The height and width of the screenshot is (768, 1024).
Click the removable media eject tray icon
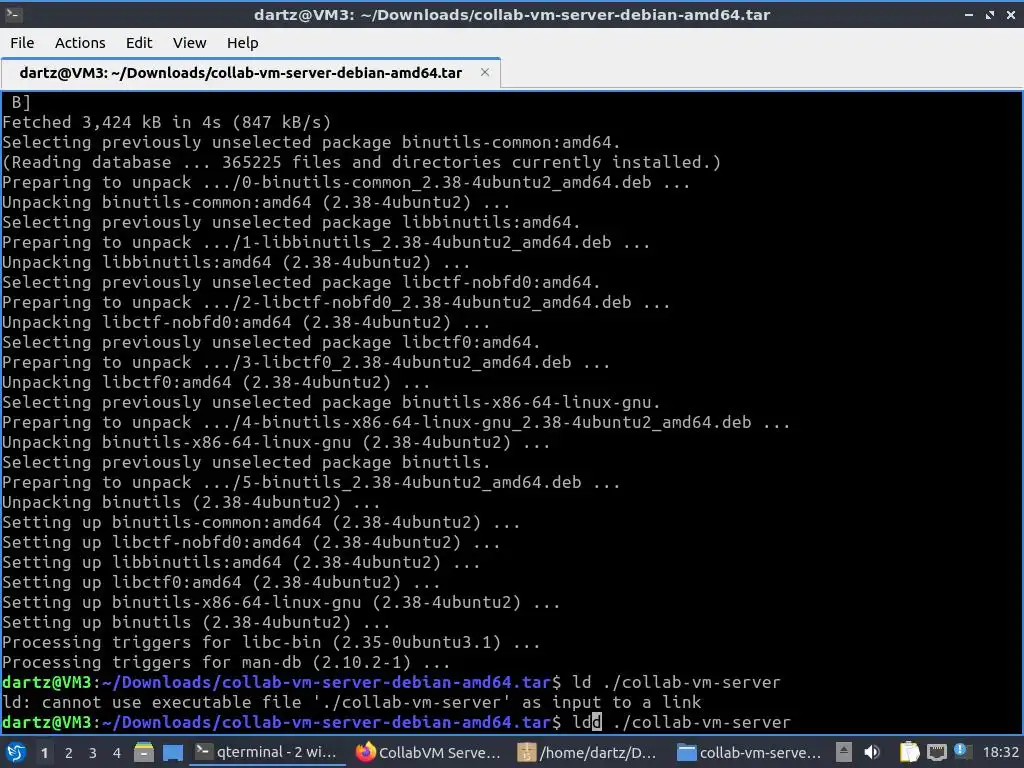844,753
